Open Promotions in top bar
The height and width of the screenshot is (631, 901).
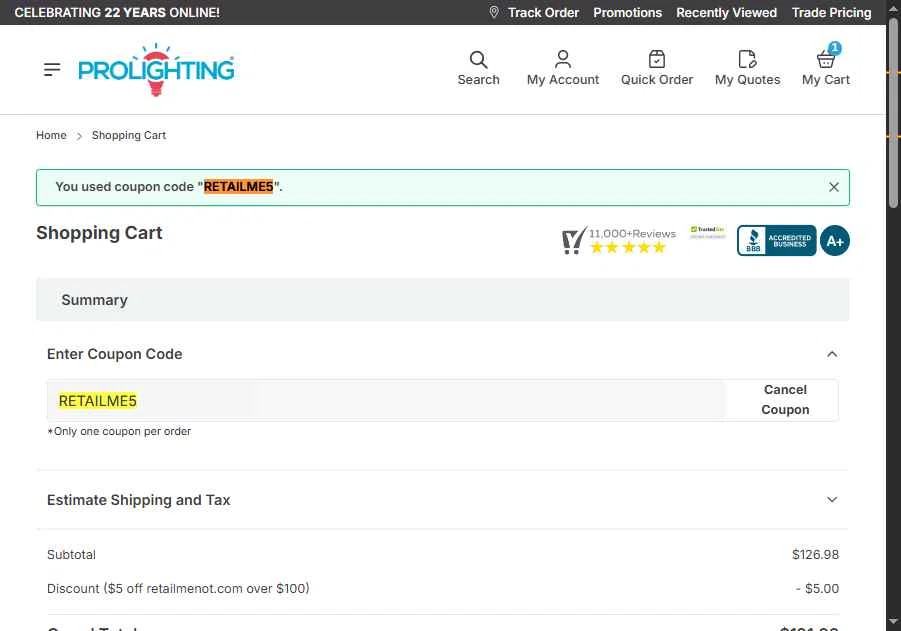tap(627, 13)
